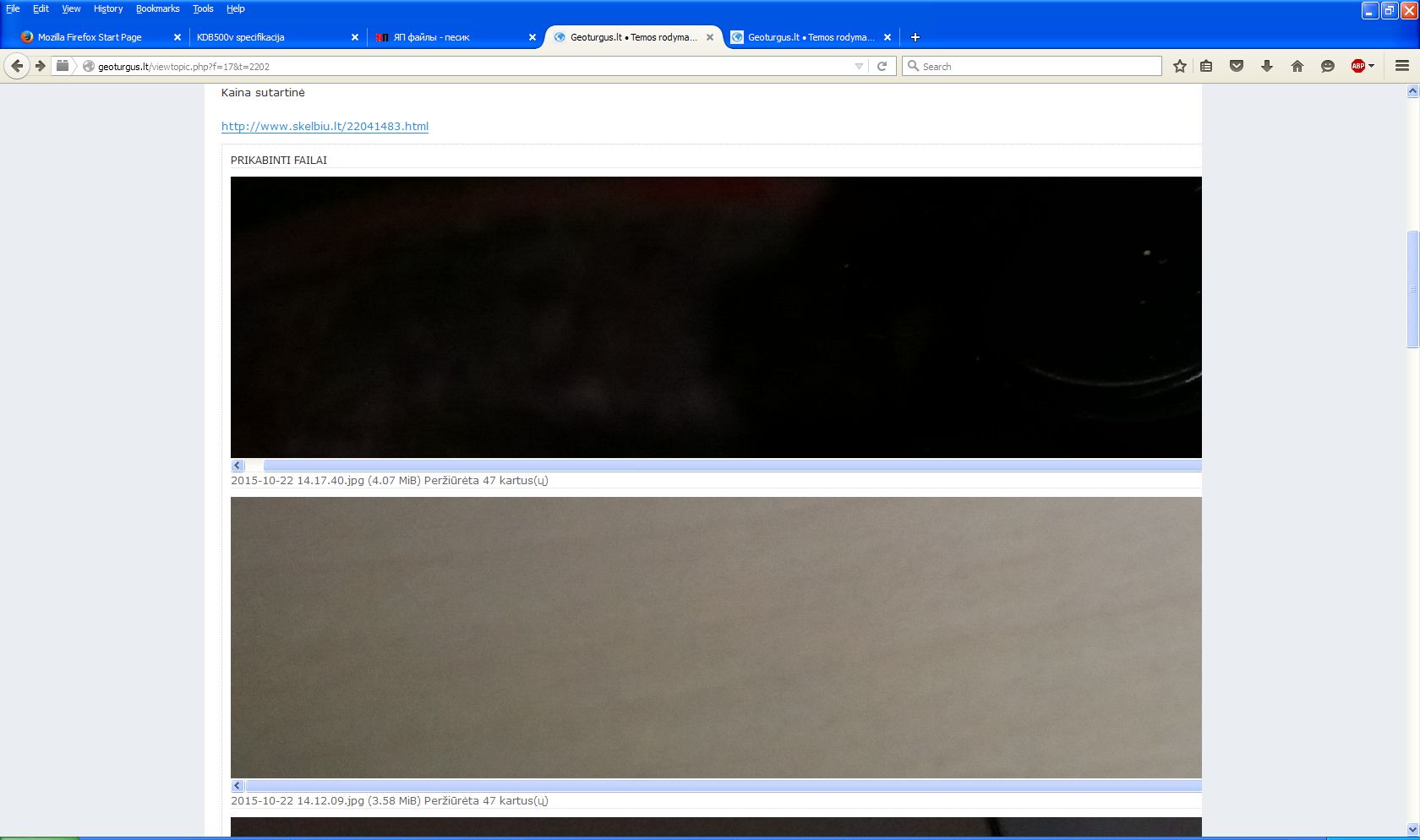This screenshot has width=1420, height=840.
Task: Click the page vertical scrollbar thumb
Action: 1412,288
